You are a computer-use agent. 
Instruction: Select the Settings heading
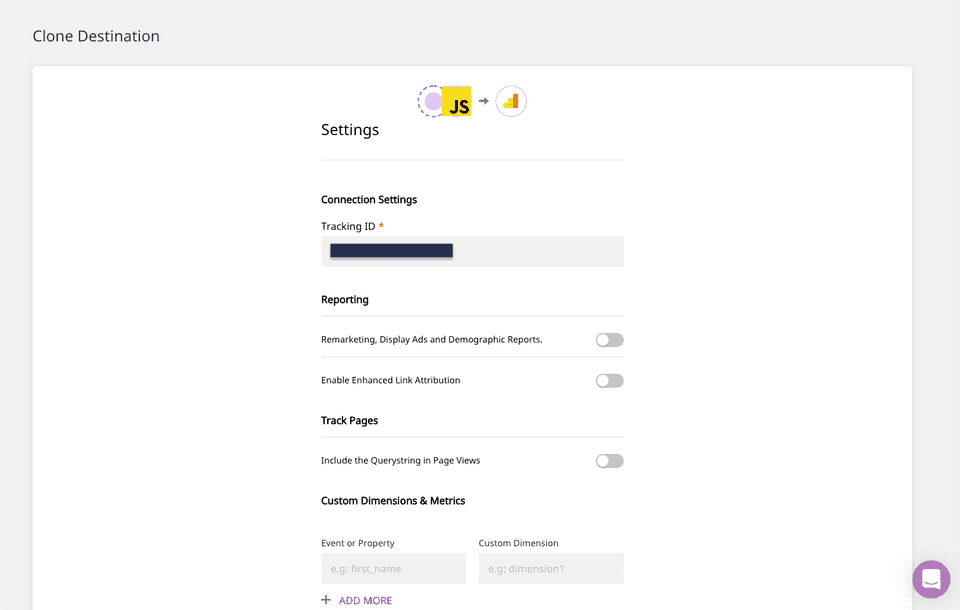(x=349, y=129)
